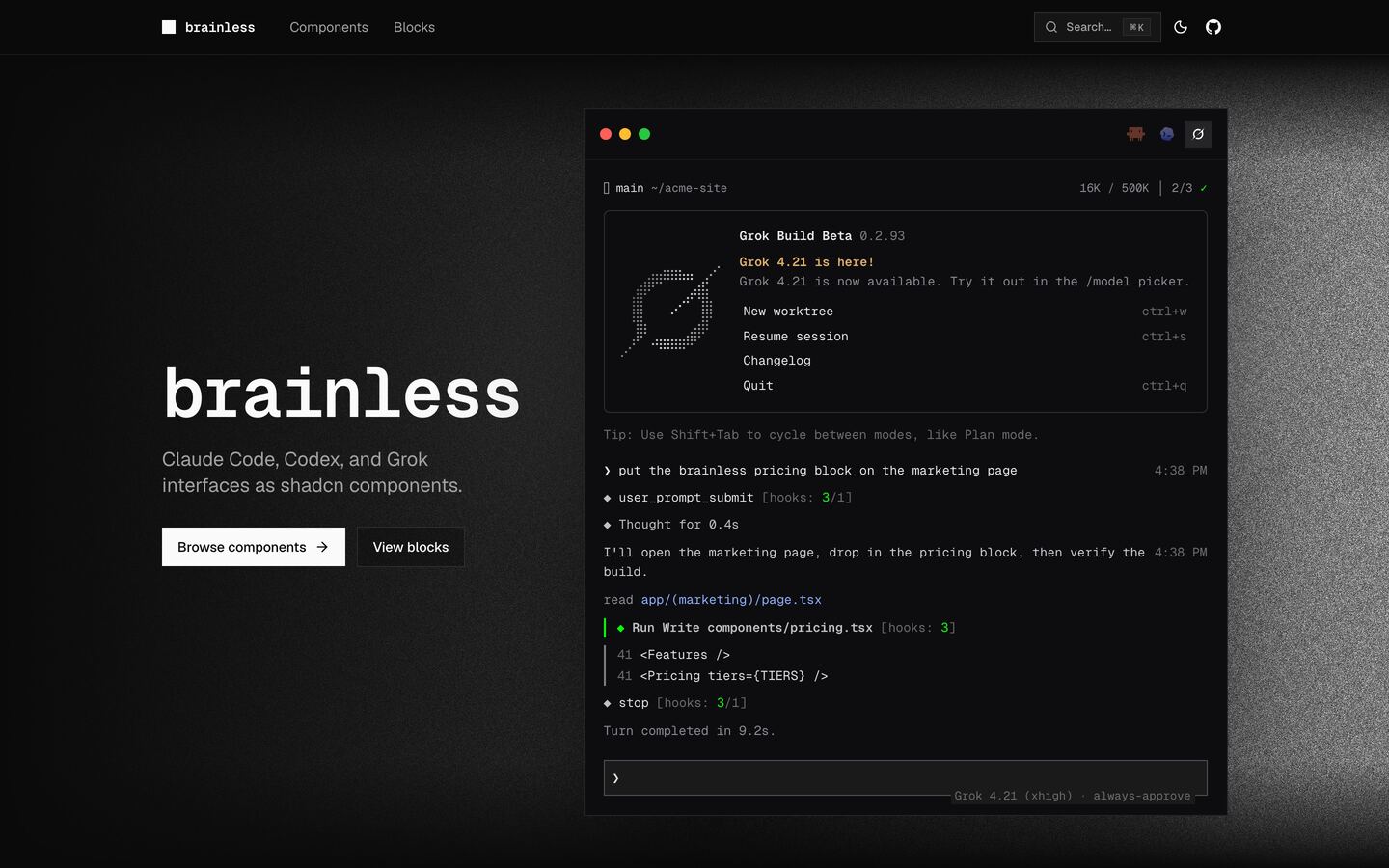The width and height of the screenshot is (1389, 868).
Task: Click the Browse components button
Action: click(x=254, y=547)
